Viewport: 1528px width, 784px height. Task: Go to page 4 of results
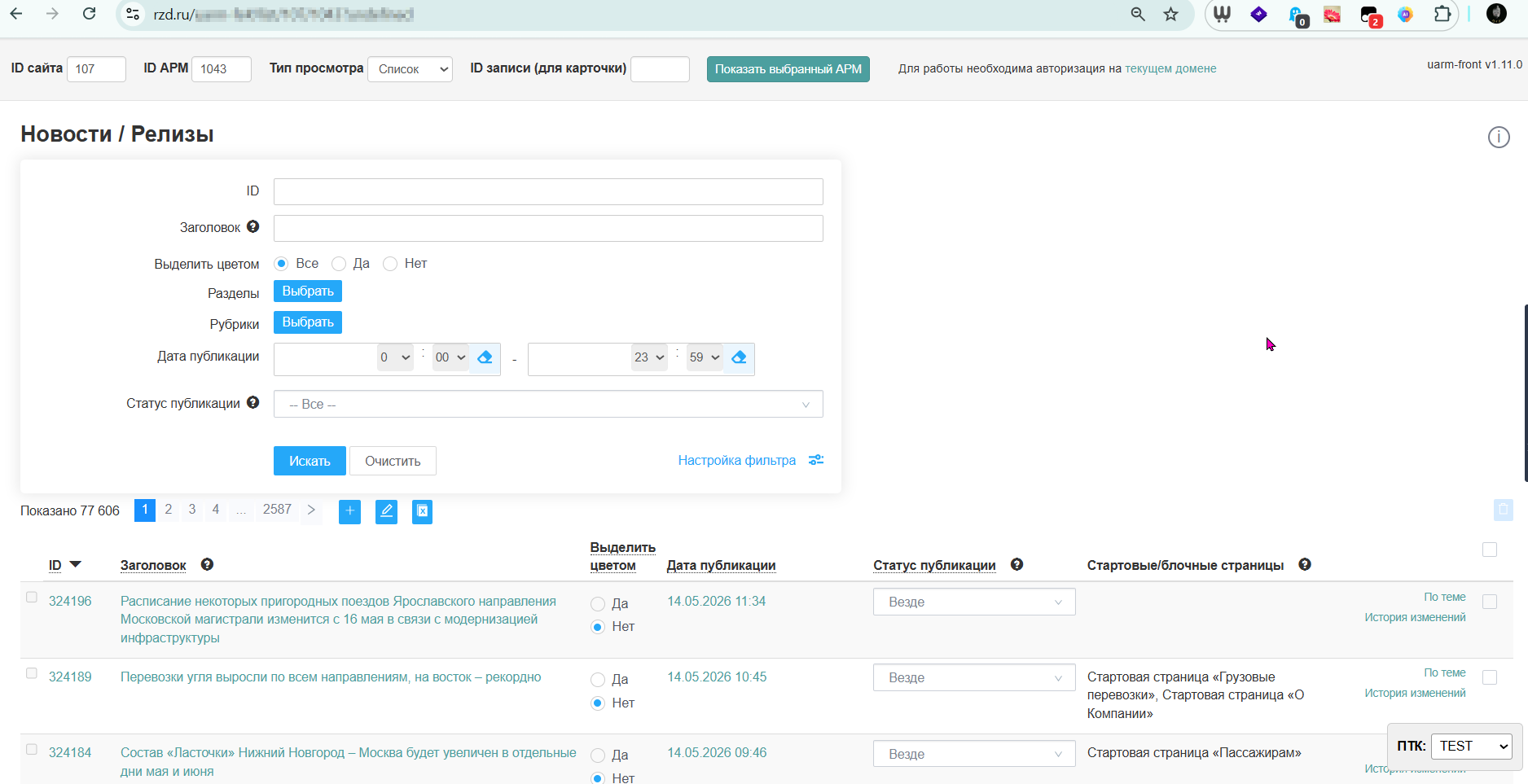click(x=216, y=510)
